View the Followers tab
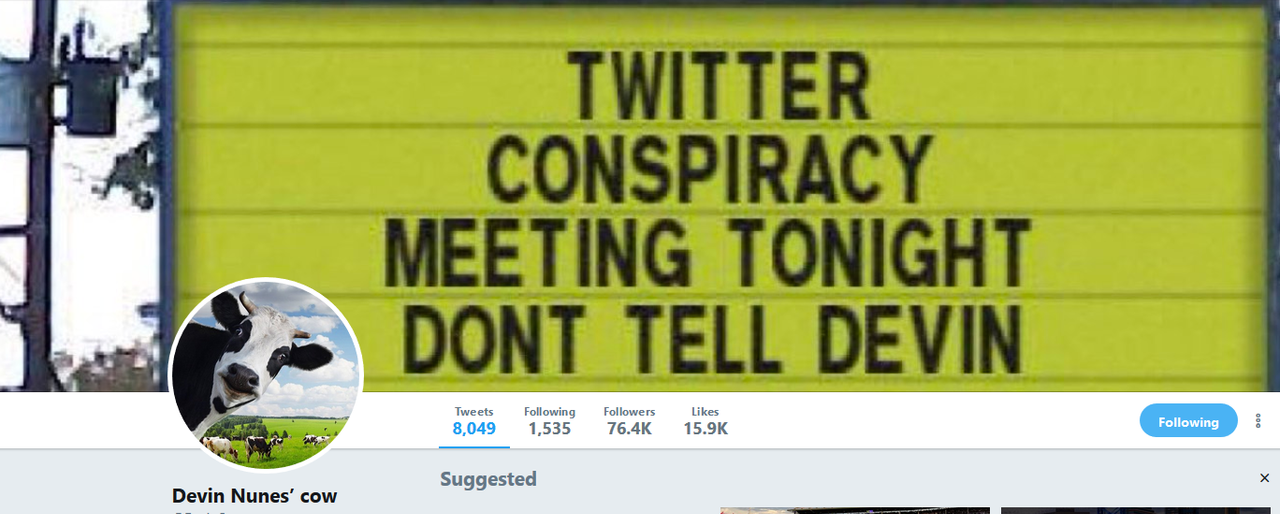 [x=629, y=421]
